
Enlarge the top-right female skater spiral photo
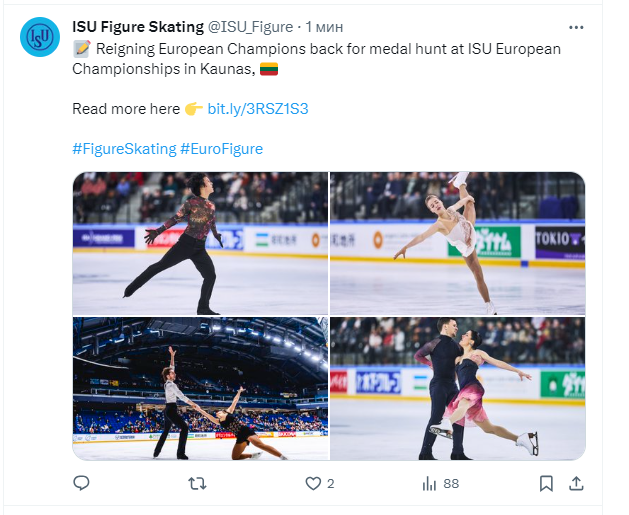[x=457, y=243]
